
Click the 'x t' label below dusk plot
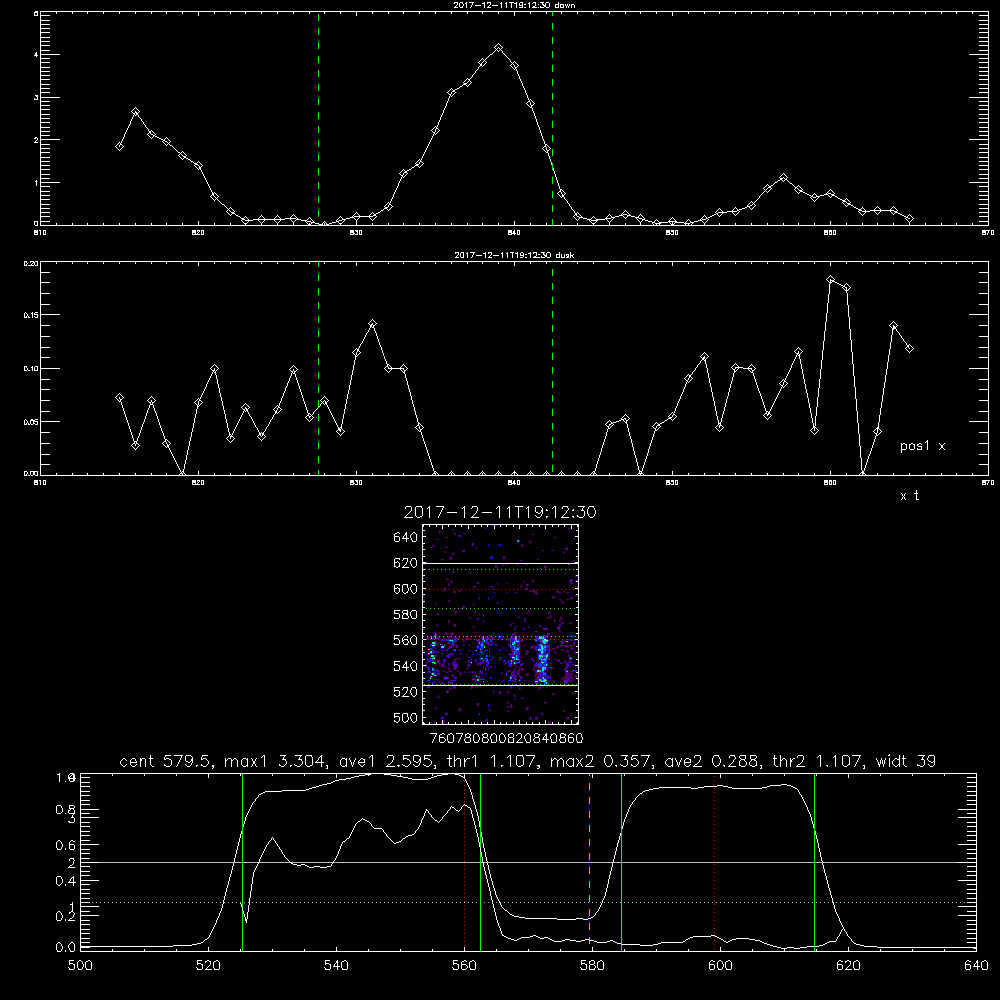click(x=909, y=496)
